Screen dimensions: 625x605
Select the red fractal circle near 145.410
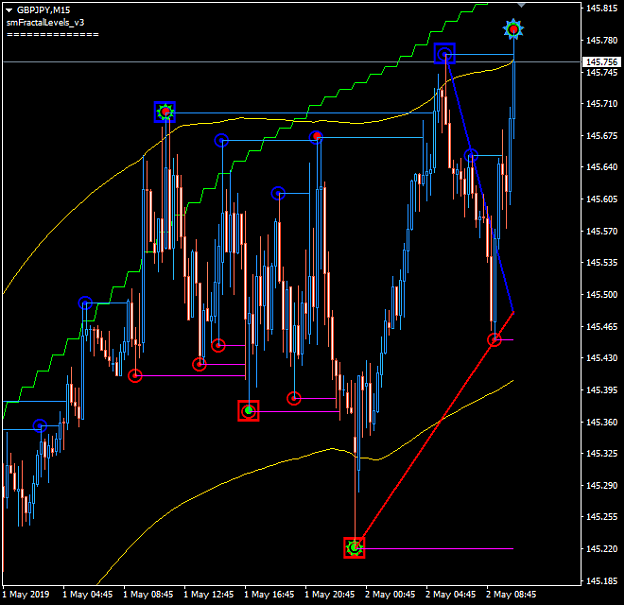(x=135, y=375)
